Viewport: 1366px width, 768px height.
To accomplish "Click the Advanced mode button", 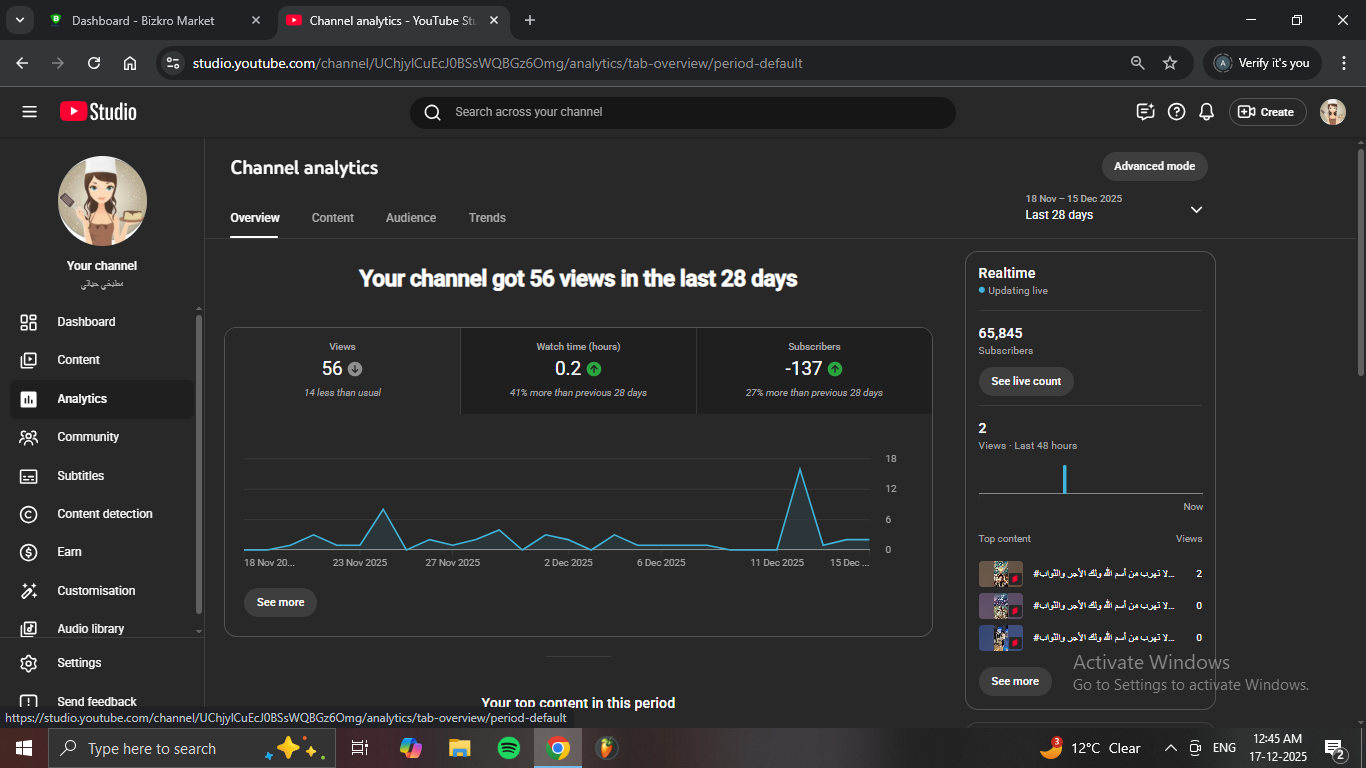I will [x=1154, y=166].
